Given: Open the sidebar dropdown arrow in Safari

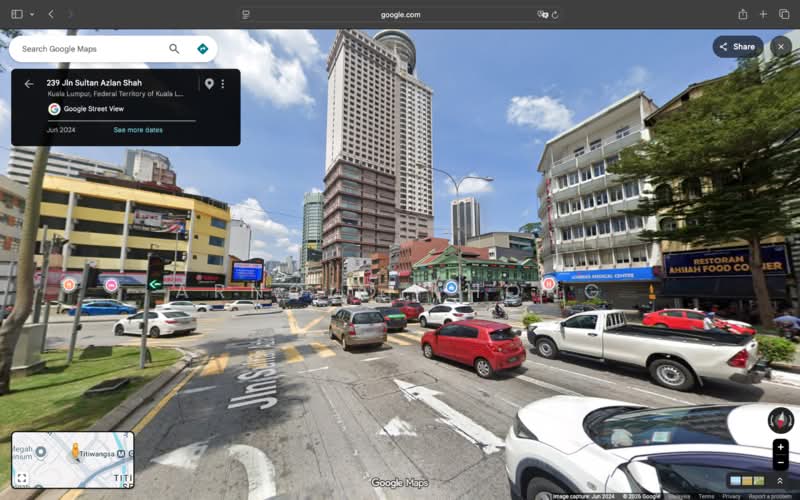Looking at the screenshot, I should pyautogui.click(x=32, y=14).
